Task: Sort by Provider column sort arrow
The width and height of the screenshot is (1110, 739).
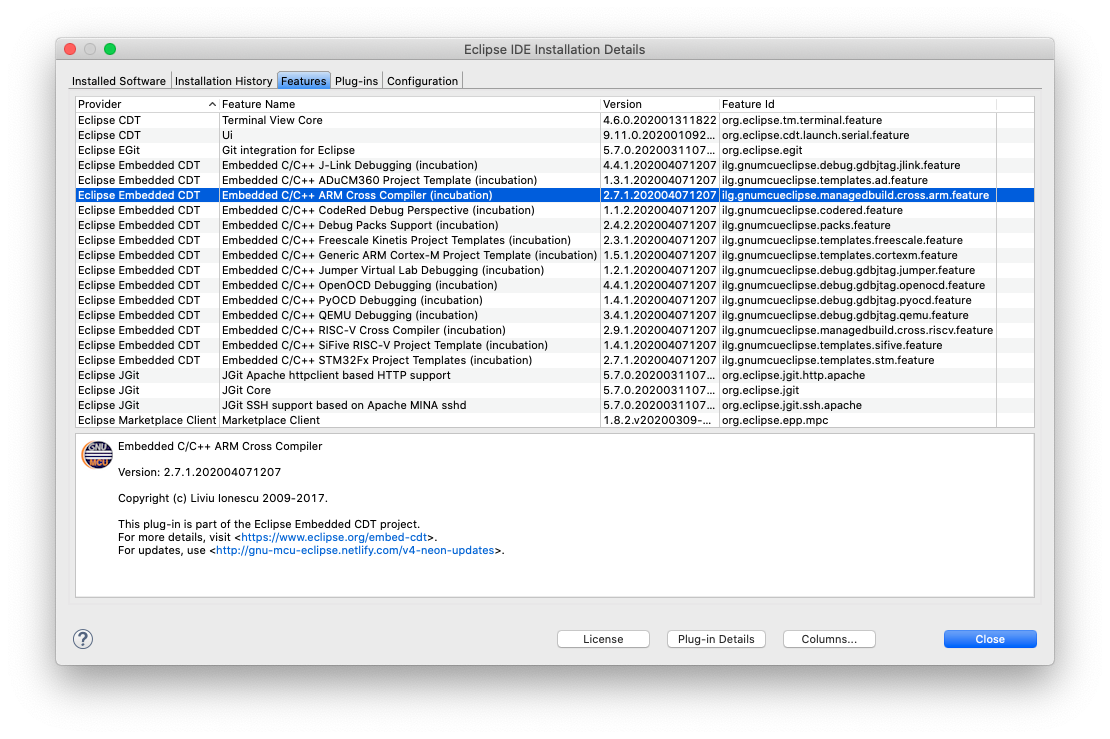Action: point(212,104)
